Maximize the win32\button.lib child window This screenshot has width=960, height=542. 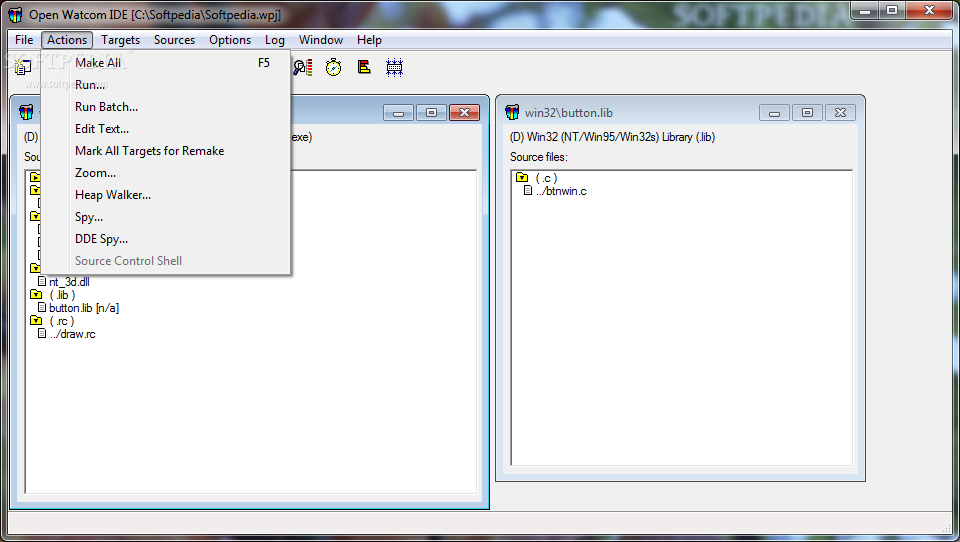point(808,113)
